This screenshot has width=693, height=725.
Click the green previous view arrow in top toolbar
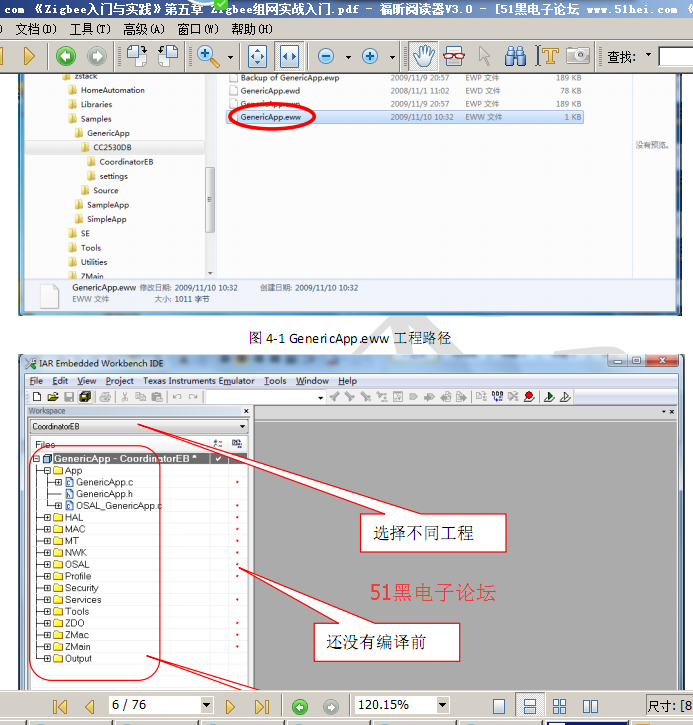(x=66, y=56)
